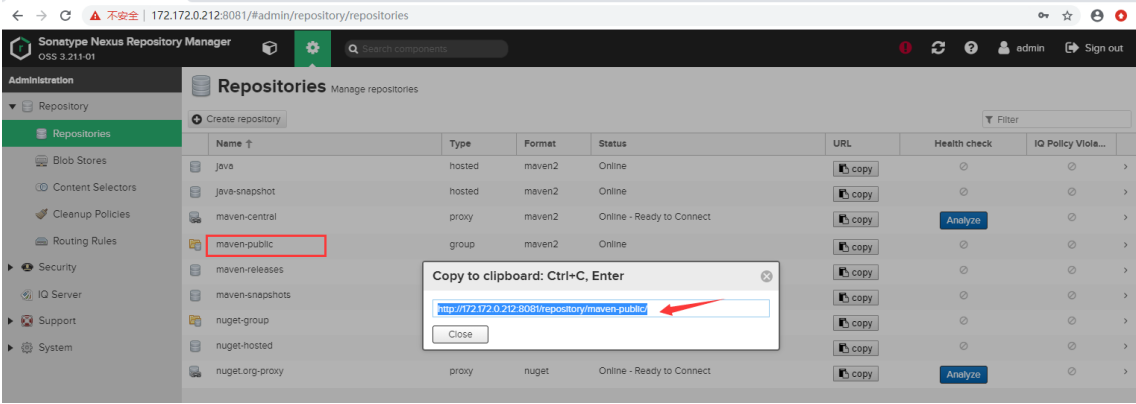This screenshot has width=1136, height=404.
Task: Go back in the browser
Action: pyautogui.click(x=17, y=15)
